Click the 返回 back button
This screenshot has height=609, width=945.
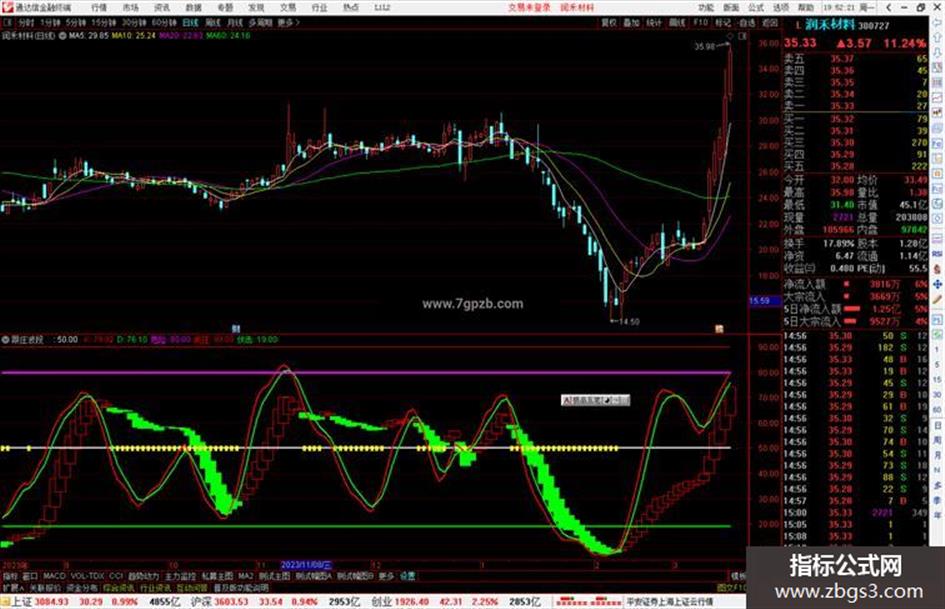pyautogui.click(x=770, y=22)
